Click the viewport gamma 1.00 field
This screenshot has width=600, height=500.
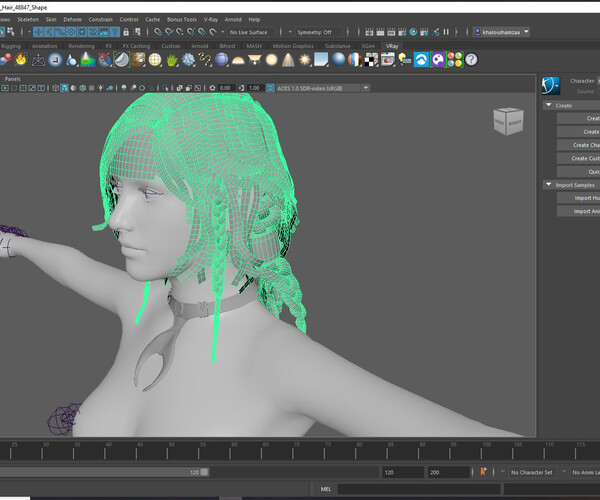[x=254, y=88]
